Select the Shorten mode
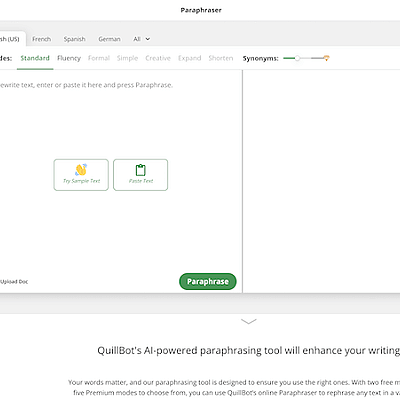This screenshot has width=400, height=400. 221,58
